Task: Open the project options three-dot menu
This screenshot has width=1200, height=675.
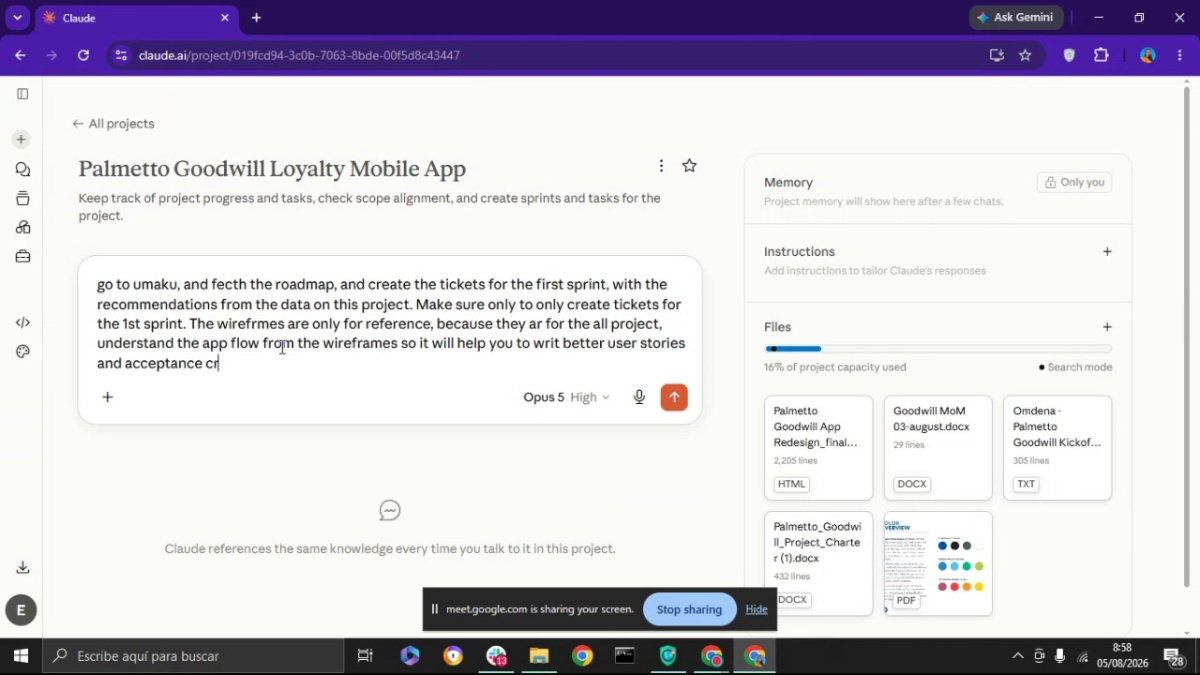Action: click(x=661, y=166)
